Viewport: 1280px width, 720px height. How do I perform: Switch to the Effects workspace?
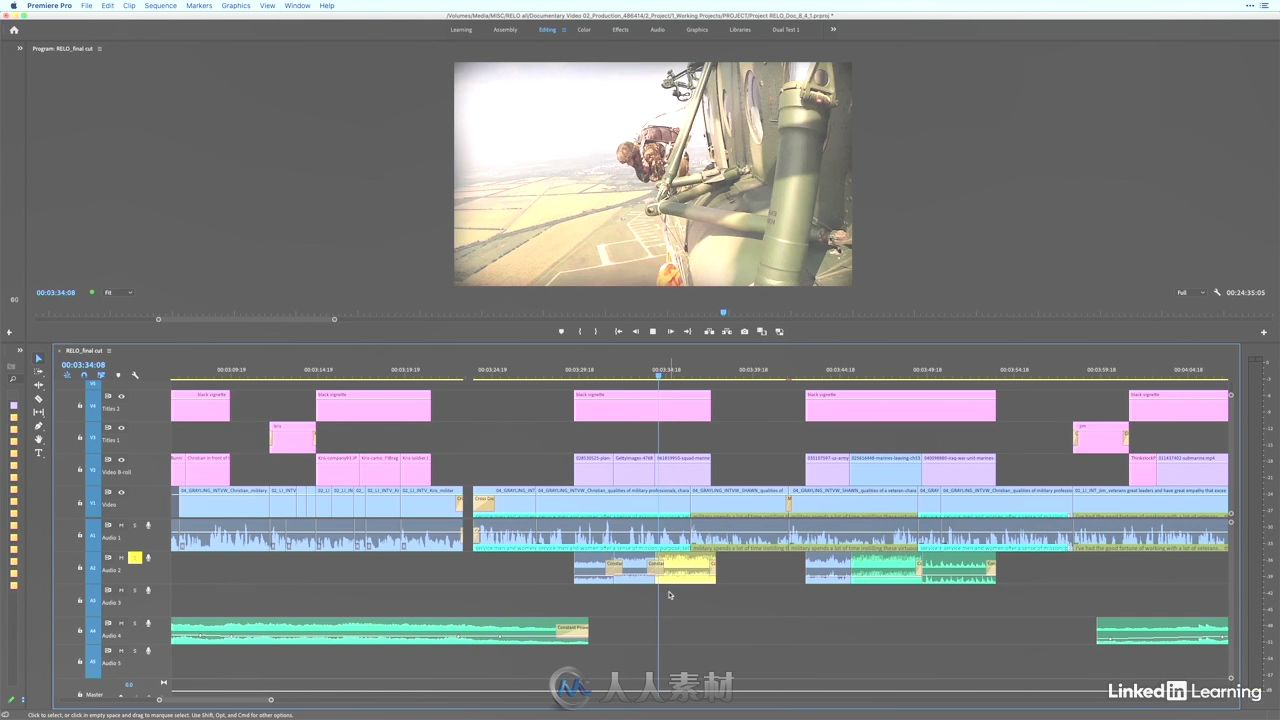pyautogui.click(x=621, y=30)
